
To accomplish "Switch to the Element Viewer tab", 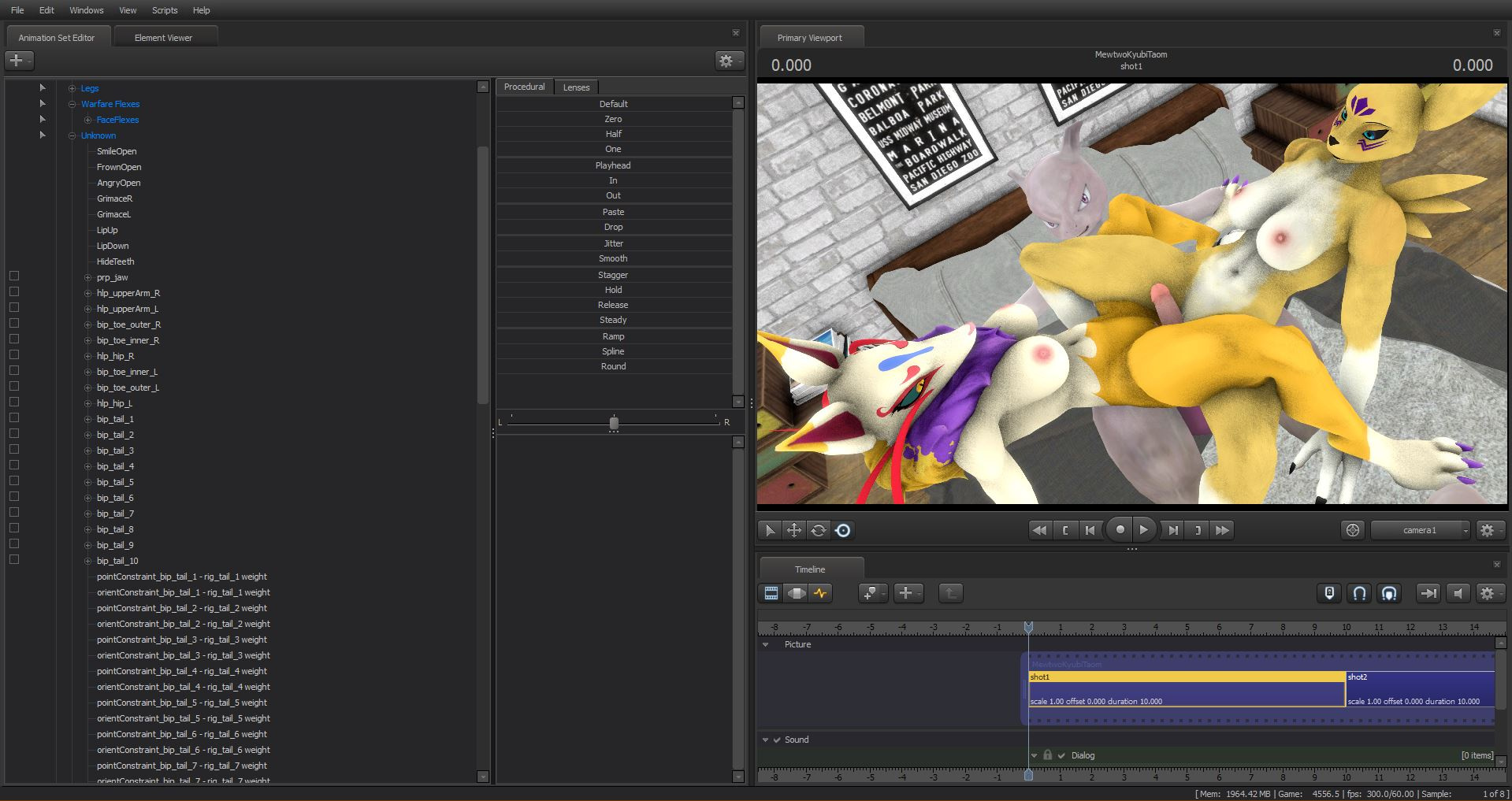I will [x=163, y=37].
